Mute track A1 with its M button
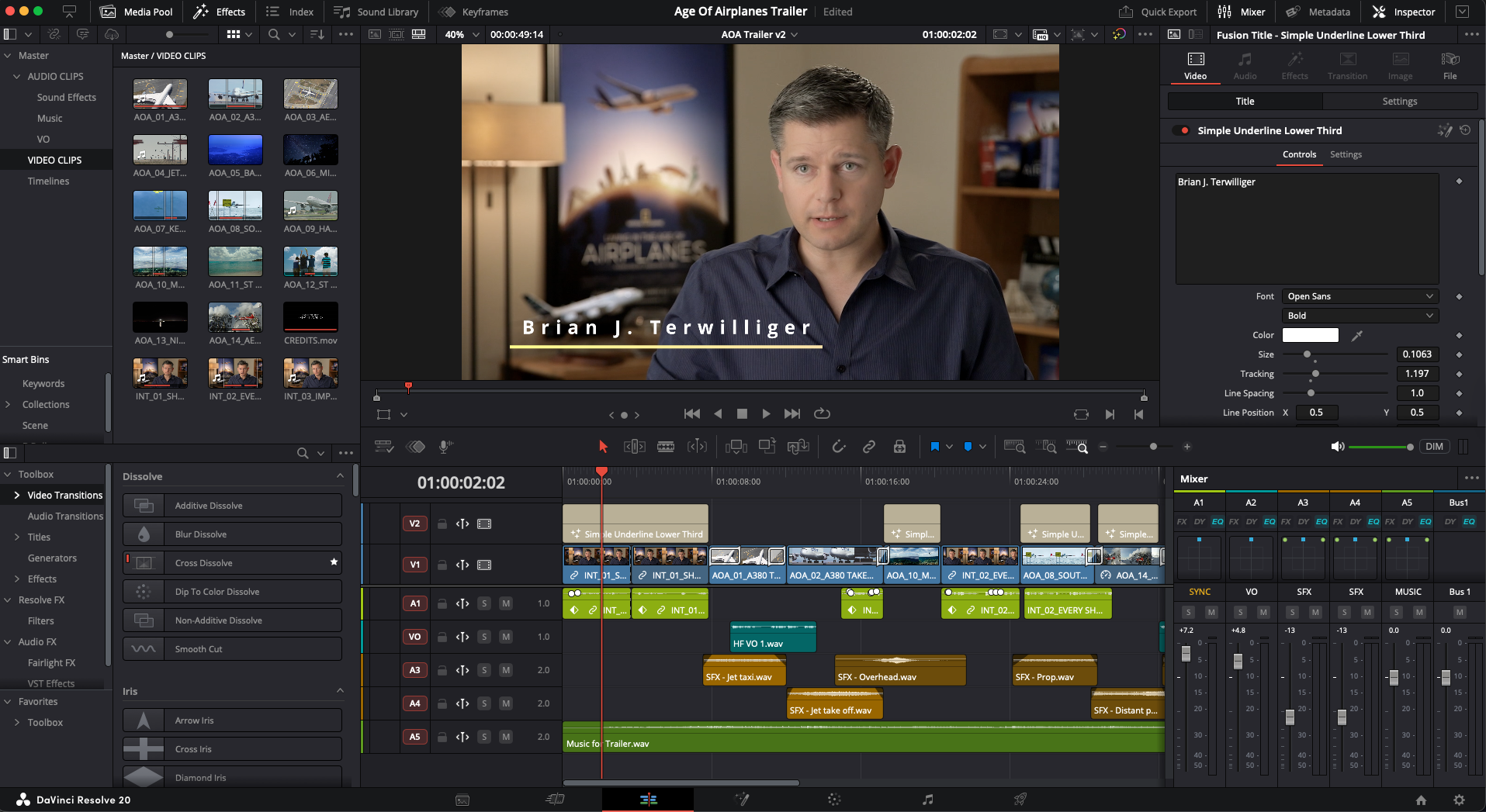The height and width of the screenshot is (812, 1486). (x=506, y=603)
